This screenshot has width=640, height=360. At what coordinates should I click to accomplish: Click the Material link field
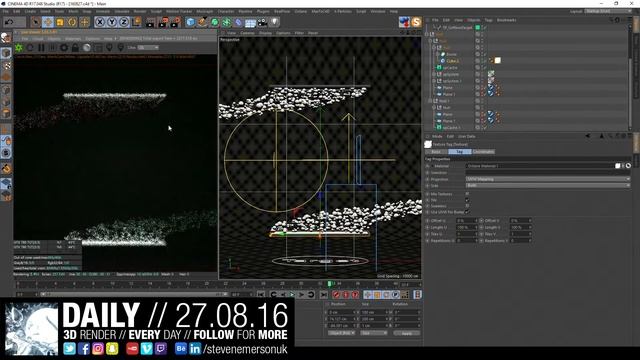(x=540, y=166)
